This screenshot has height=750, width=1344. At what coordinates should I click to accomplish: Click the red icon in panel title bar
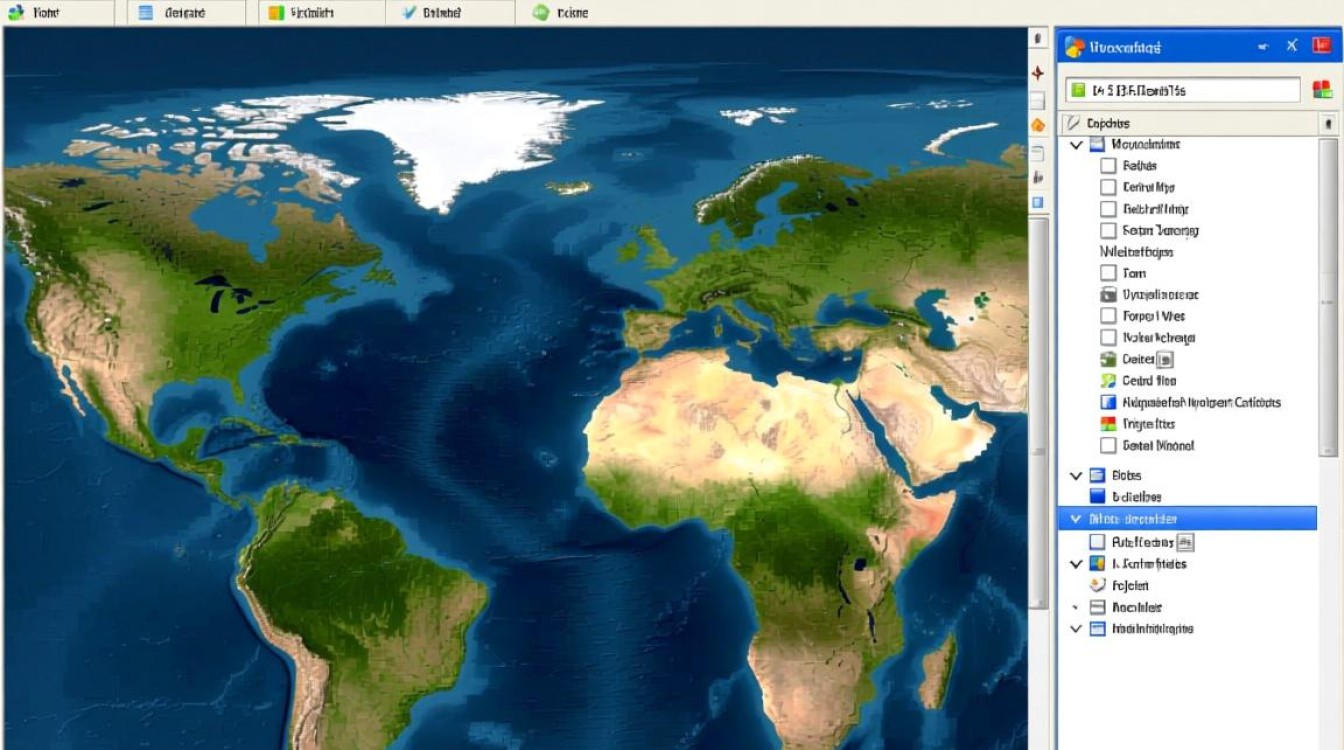click(x=1320, y=45)
